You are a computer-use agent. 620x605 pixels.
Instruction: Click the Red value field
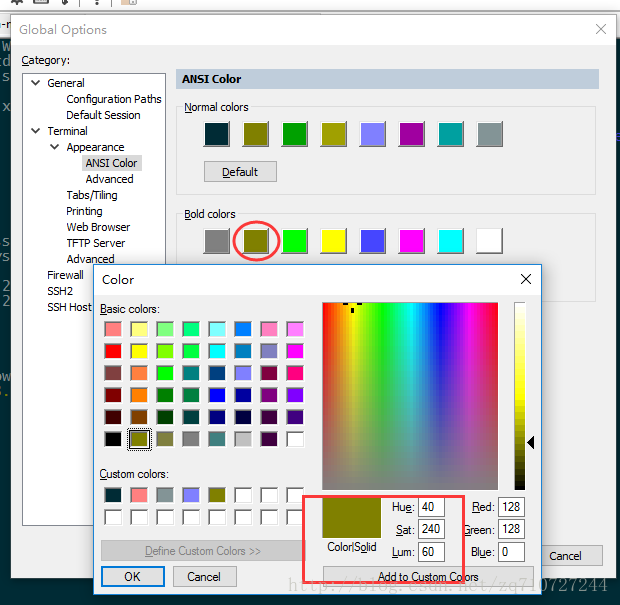pos(511,507)
